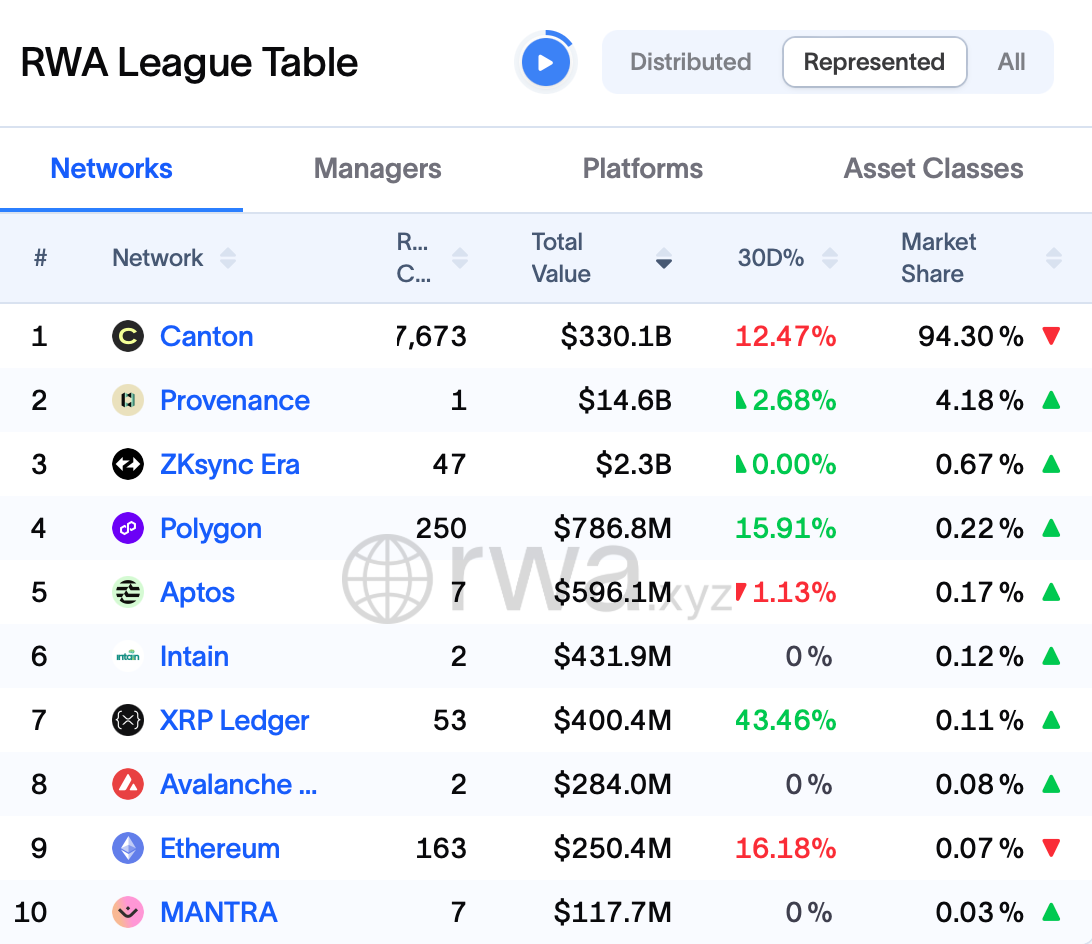Click the Provenance network logo icon
Image resolution: width=1092 pixels, height=944 pixels.
[x=128, y=400]
